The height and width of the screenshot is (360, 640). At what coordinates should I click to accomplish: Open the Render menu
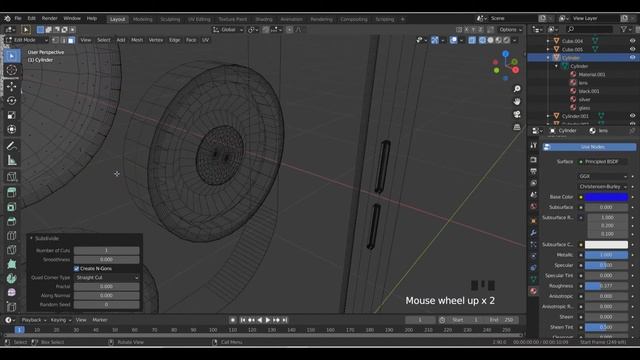49,18
